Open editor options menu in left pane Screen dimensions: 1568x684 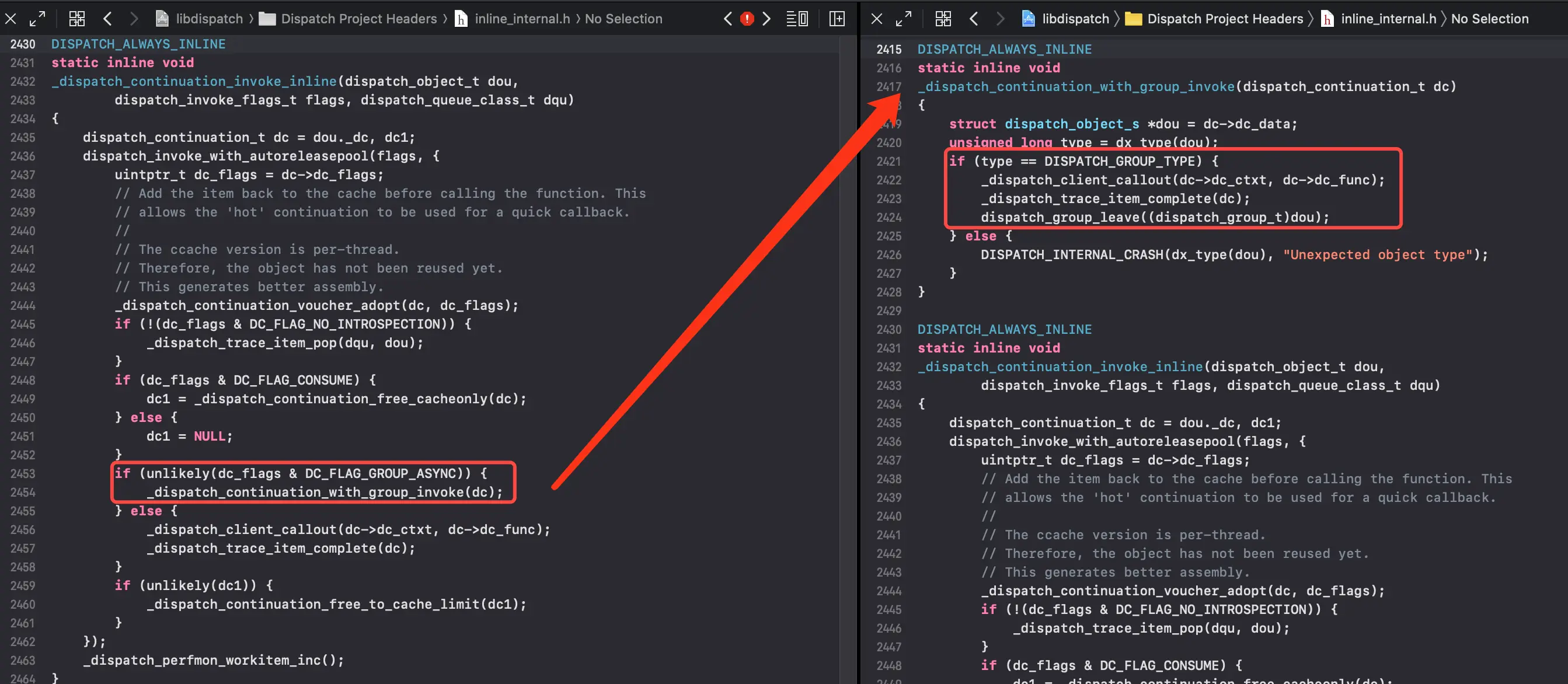(x=797, y=19)
